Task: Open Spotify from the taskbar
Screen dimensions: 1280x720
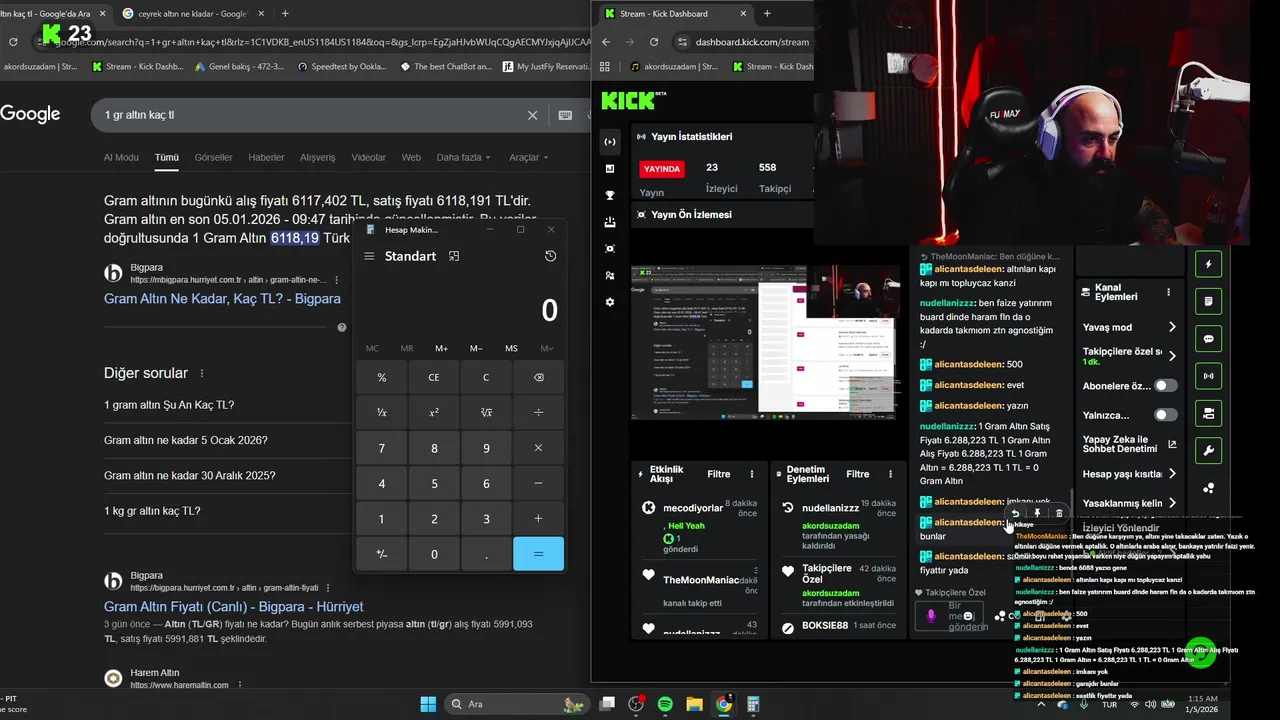Action: click(665, 704)
